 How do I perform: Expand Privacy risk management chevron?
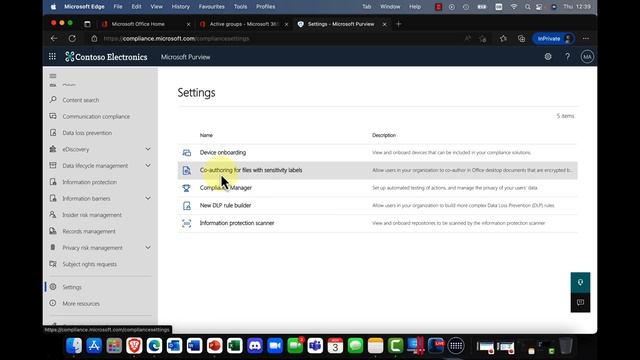click(148, 247)
